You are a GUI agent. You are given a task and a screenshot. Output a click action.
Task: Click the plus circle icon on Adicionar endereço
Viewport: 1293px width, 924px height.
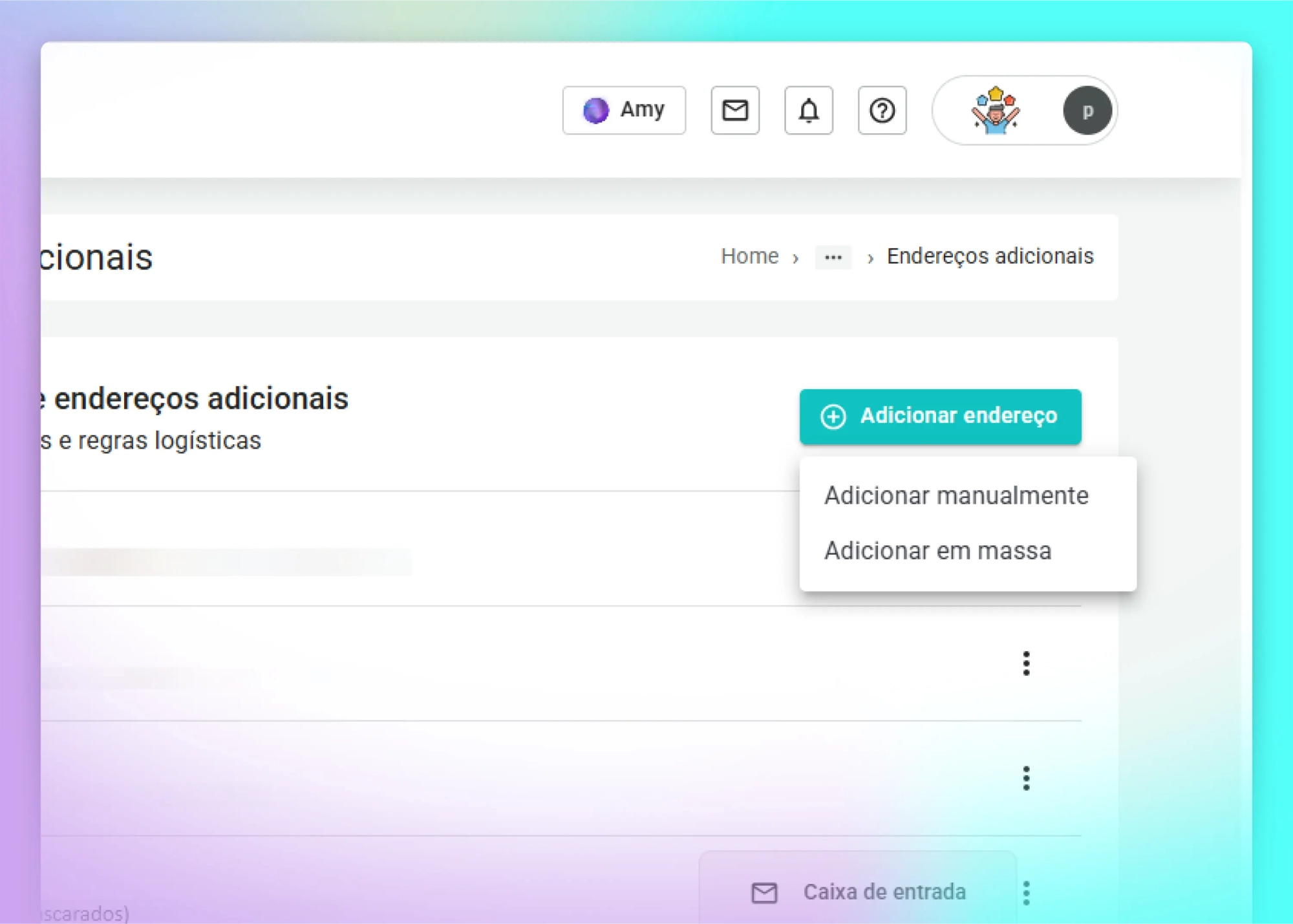tap(833, 416)
